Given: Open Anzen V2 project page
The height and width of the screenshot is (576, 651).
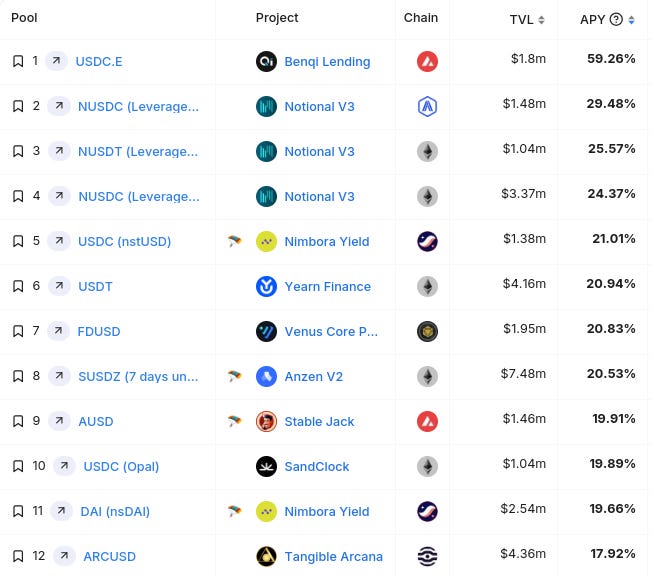Looking at the screenshot, I should tap(313, 377).
